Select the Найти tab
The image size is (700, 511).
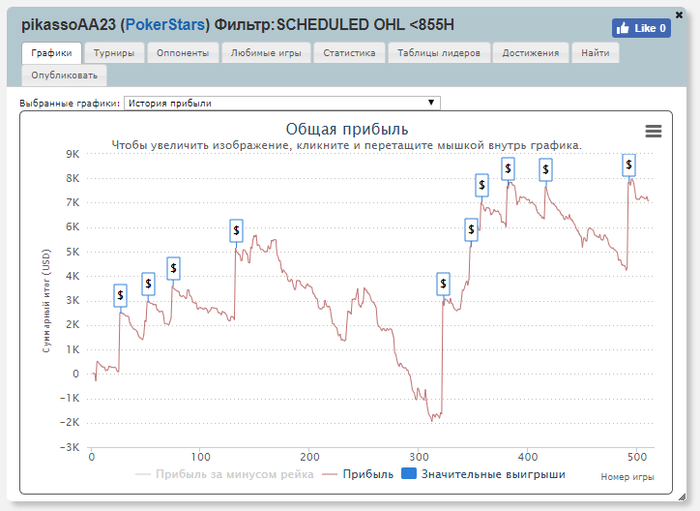pyautogui.click(x=595, y=53)
